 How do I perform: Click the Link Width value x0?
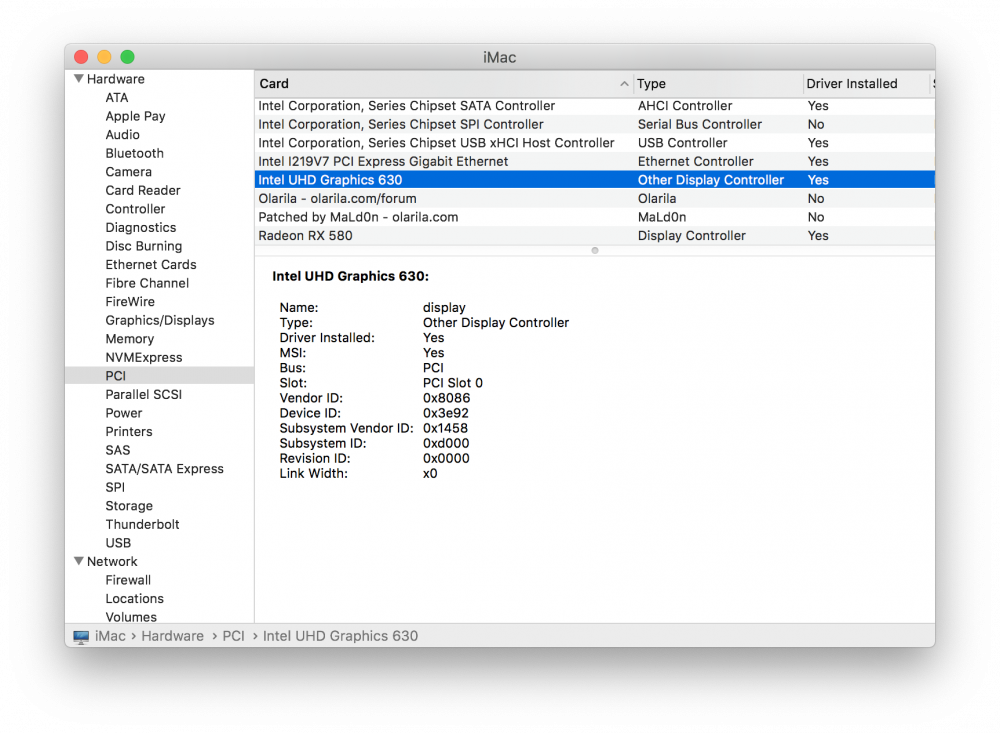[430, 473]
